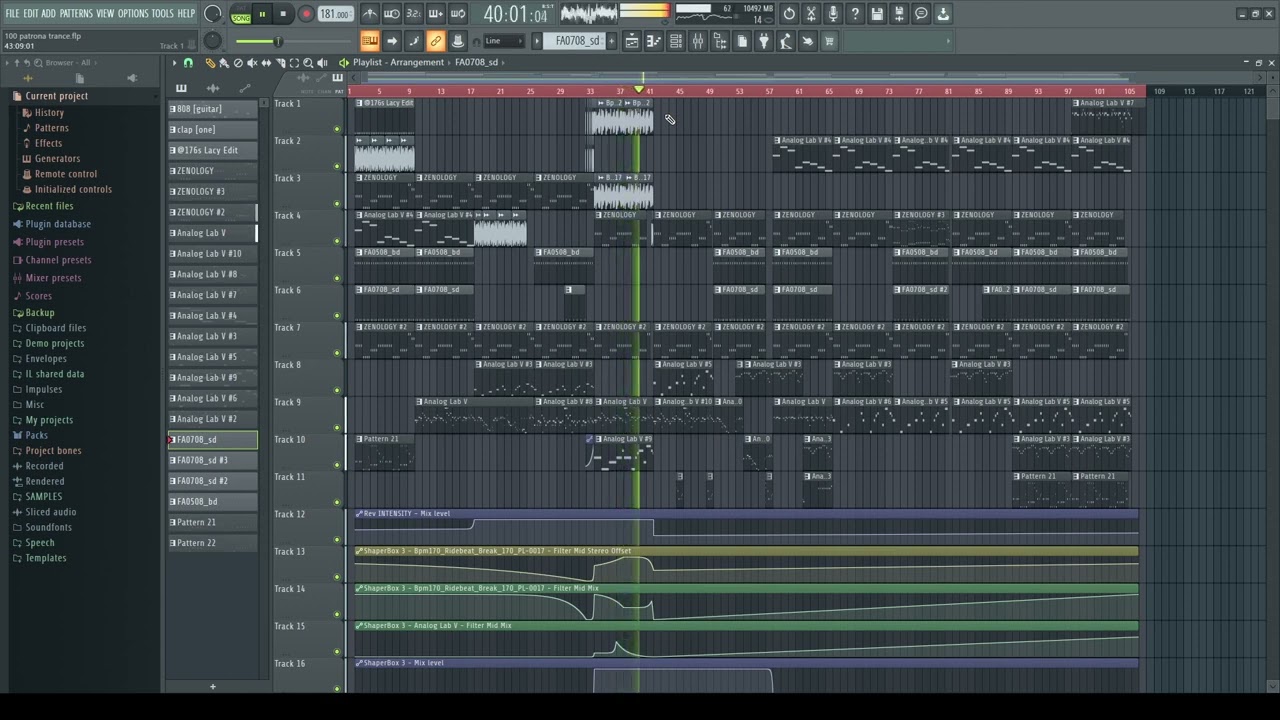The width and height of the screenshot is (1280, 720).
Task: Toggle the playlist snap magnet icon
Action: pyautogui.click(x=188, y=63)
